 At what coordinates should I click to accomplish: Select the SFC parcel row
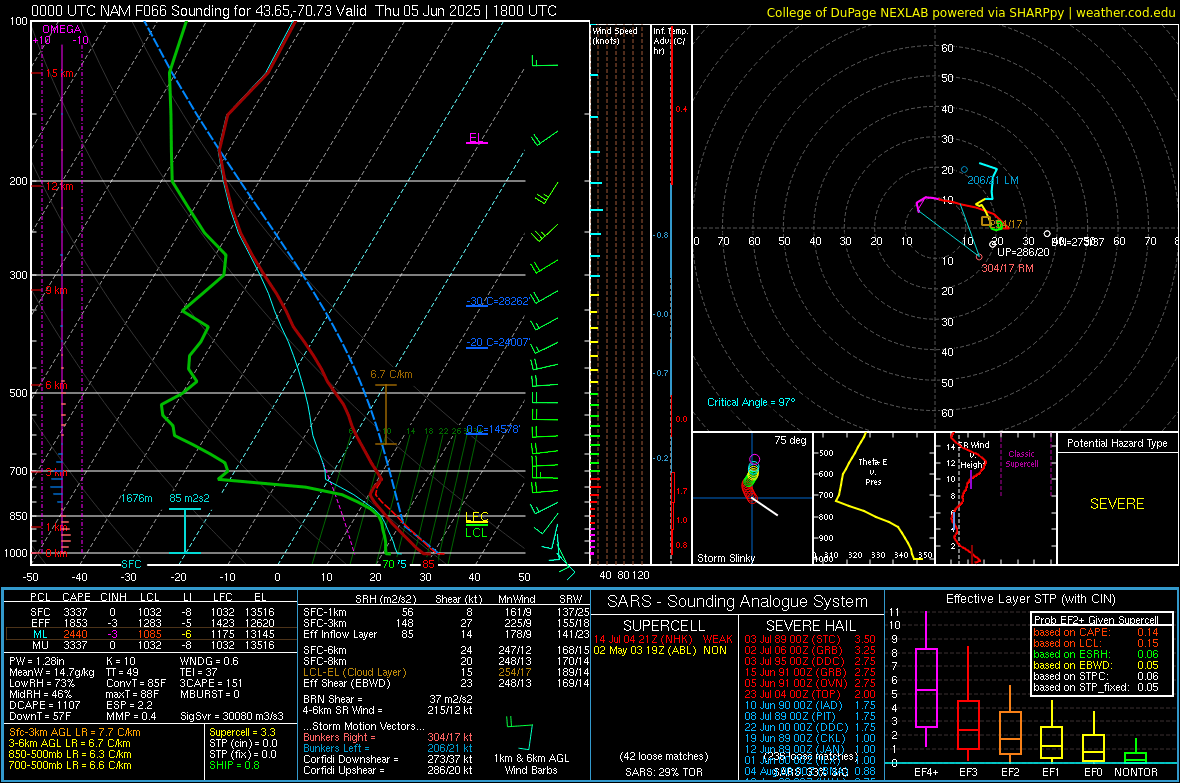pos(152,612)
